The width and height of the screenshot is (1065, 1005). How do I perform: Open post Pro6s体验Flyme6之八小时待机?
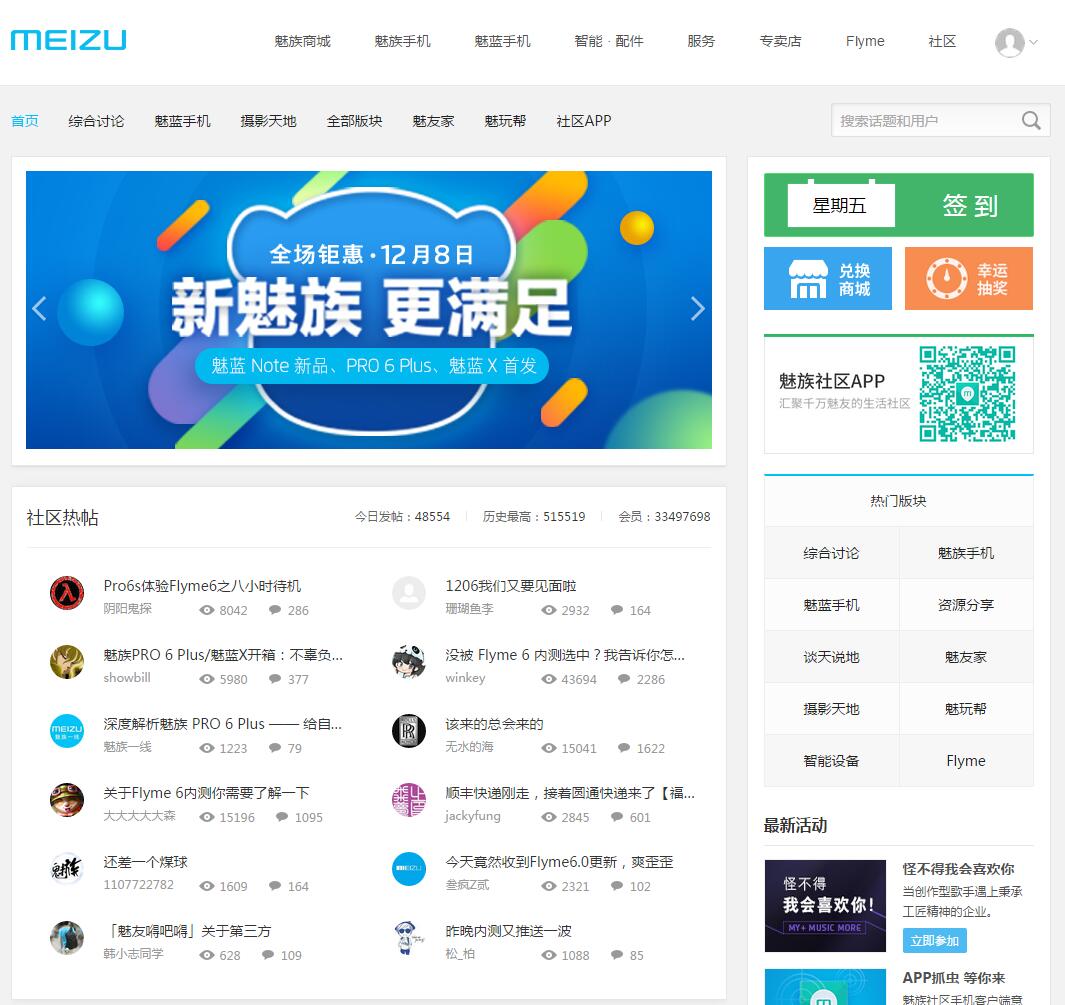(202, 585)
